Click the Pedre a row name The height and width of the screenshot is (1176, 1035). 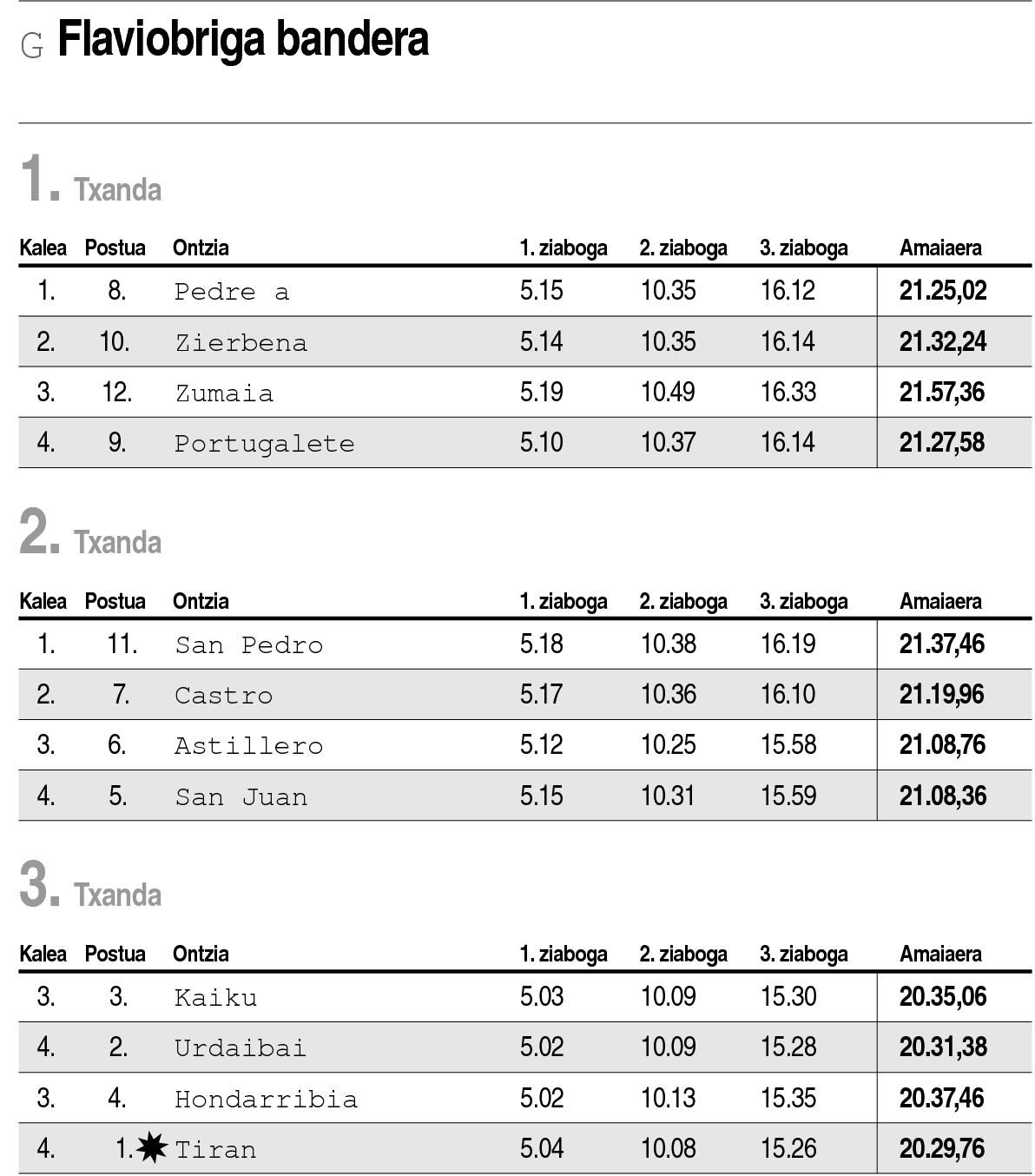point(231,292)
